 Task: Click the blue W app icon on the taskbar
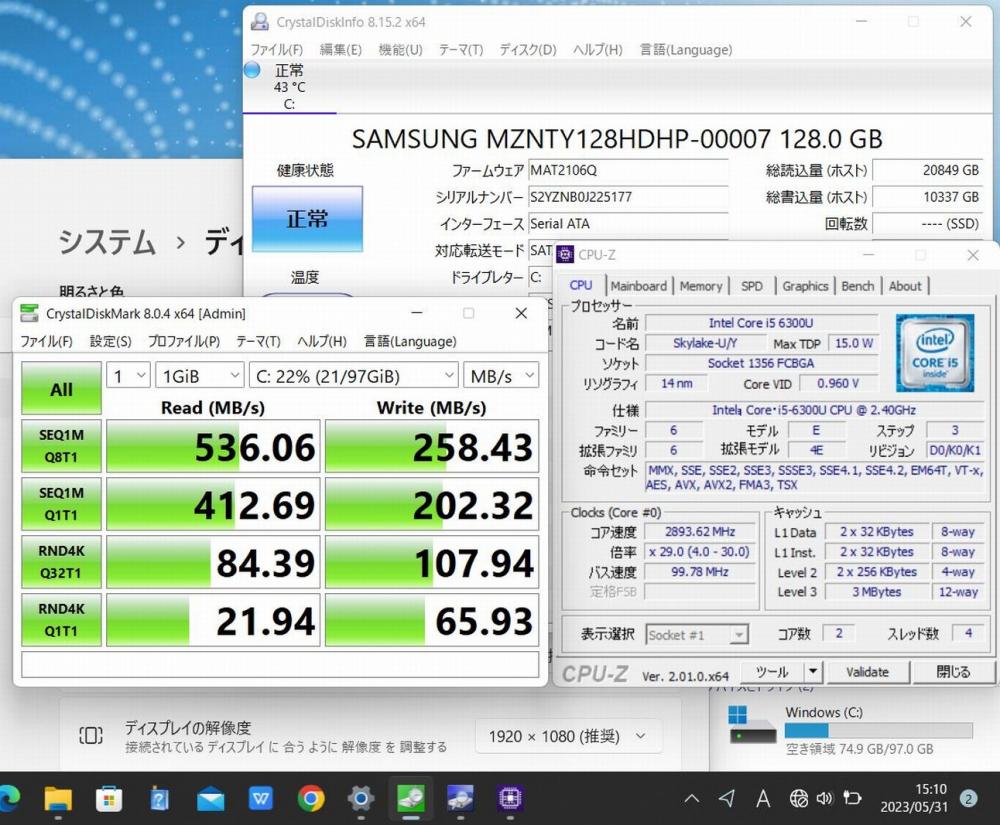coord(260,798)
